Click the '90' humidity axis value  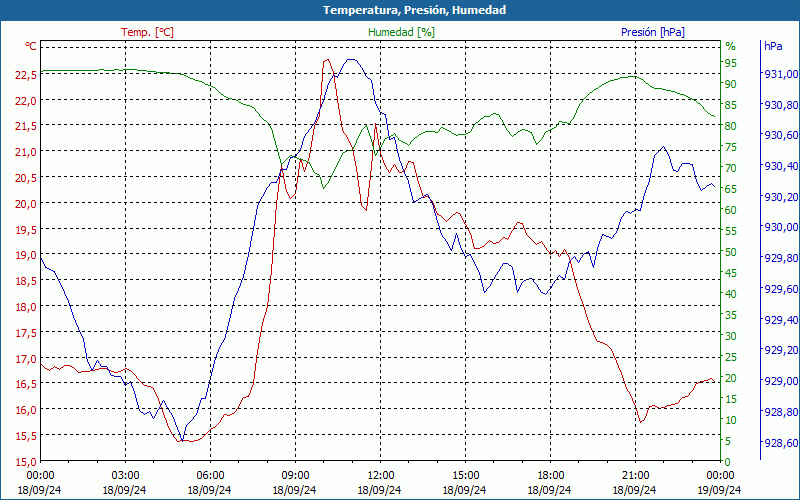pyautogui.click(x=731, y=84)
